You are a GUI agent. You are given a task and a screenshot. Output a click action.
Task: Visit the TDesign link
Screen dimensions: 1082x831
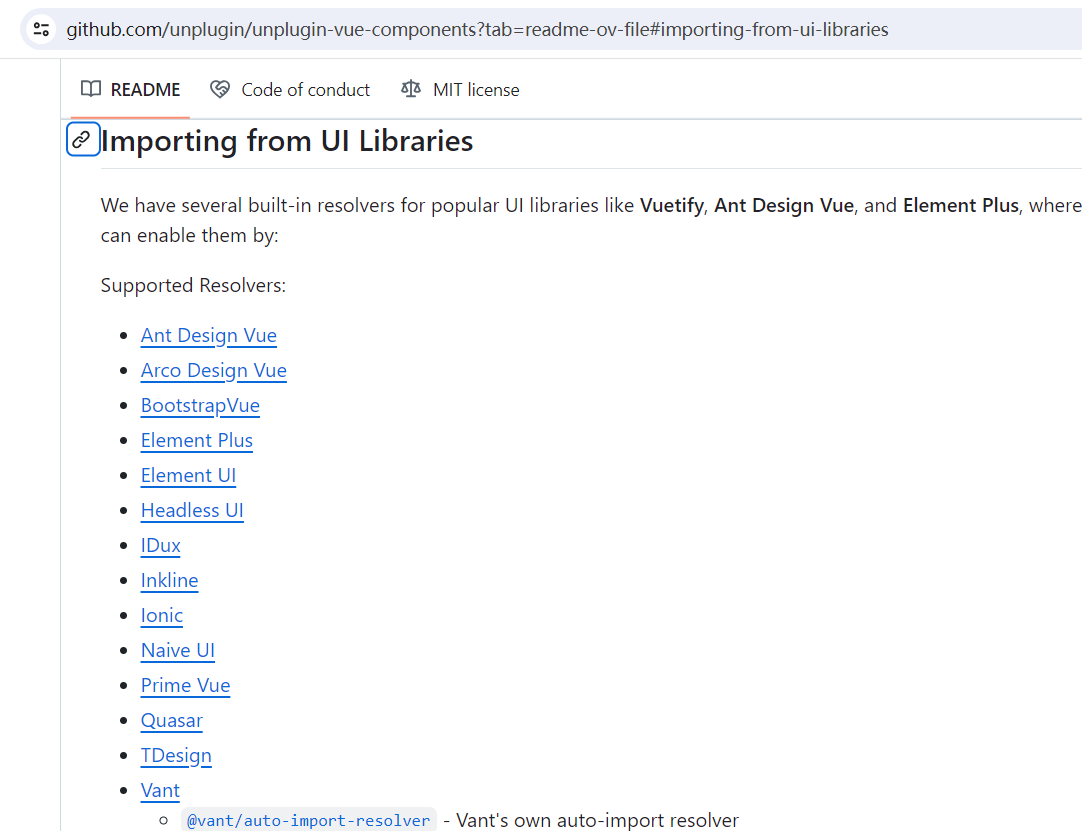pos(176,756)
